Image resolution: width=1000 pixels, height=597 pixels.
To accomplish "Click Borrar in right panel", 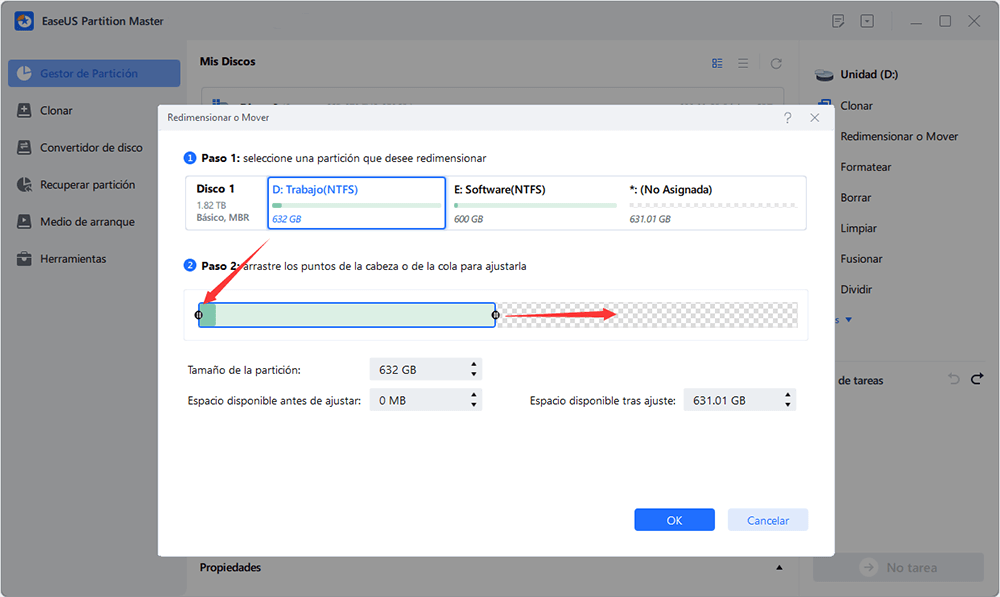I will 855,198.
